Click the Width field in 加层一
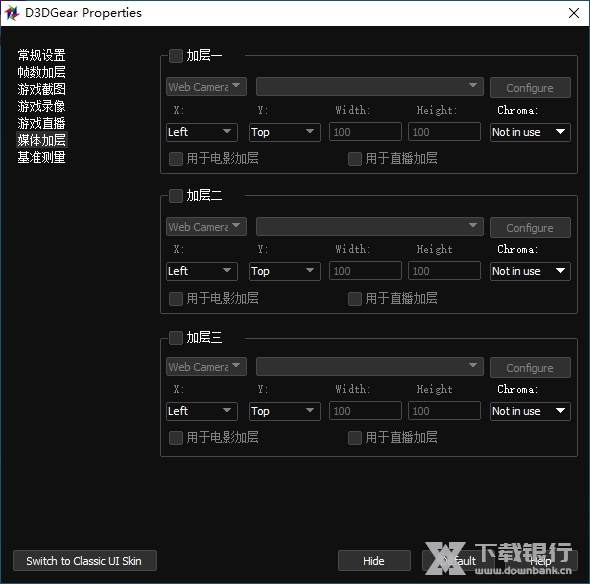This screenshot has width=590, height=584. [365, 132]
